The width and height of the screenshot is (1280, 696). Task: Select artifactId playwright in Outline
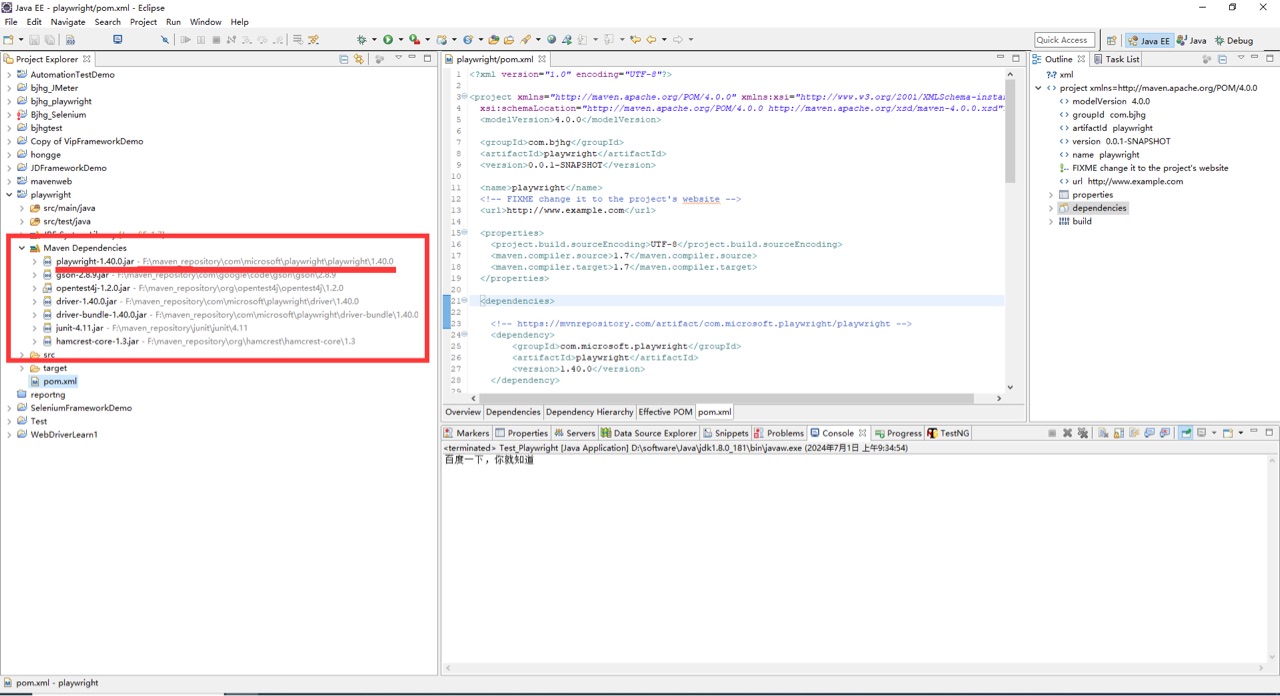click(x=1105, y=128)
